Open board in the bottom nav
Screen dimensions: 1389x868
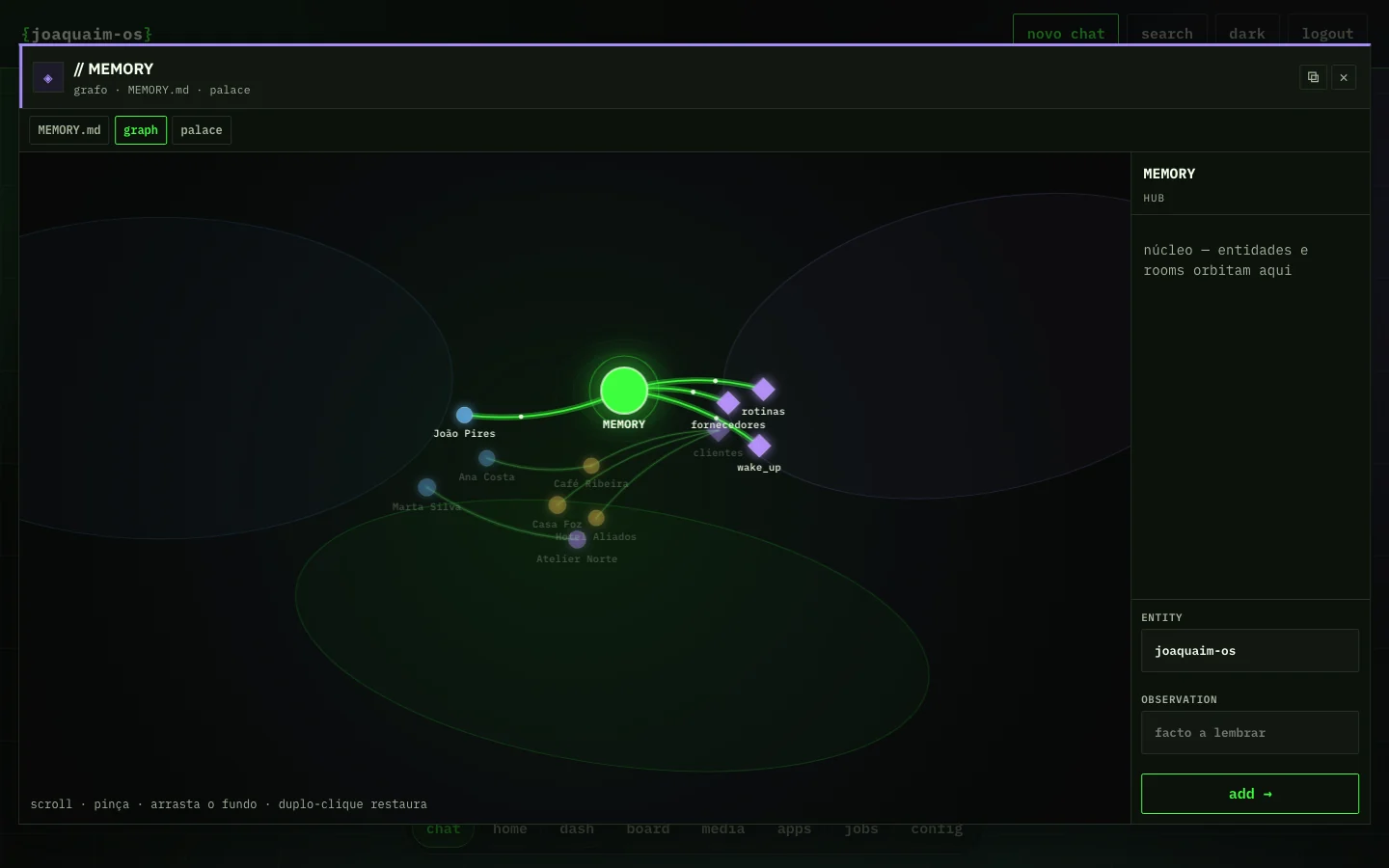648,829
